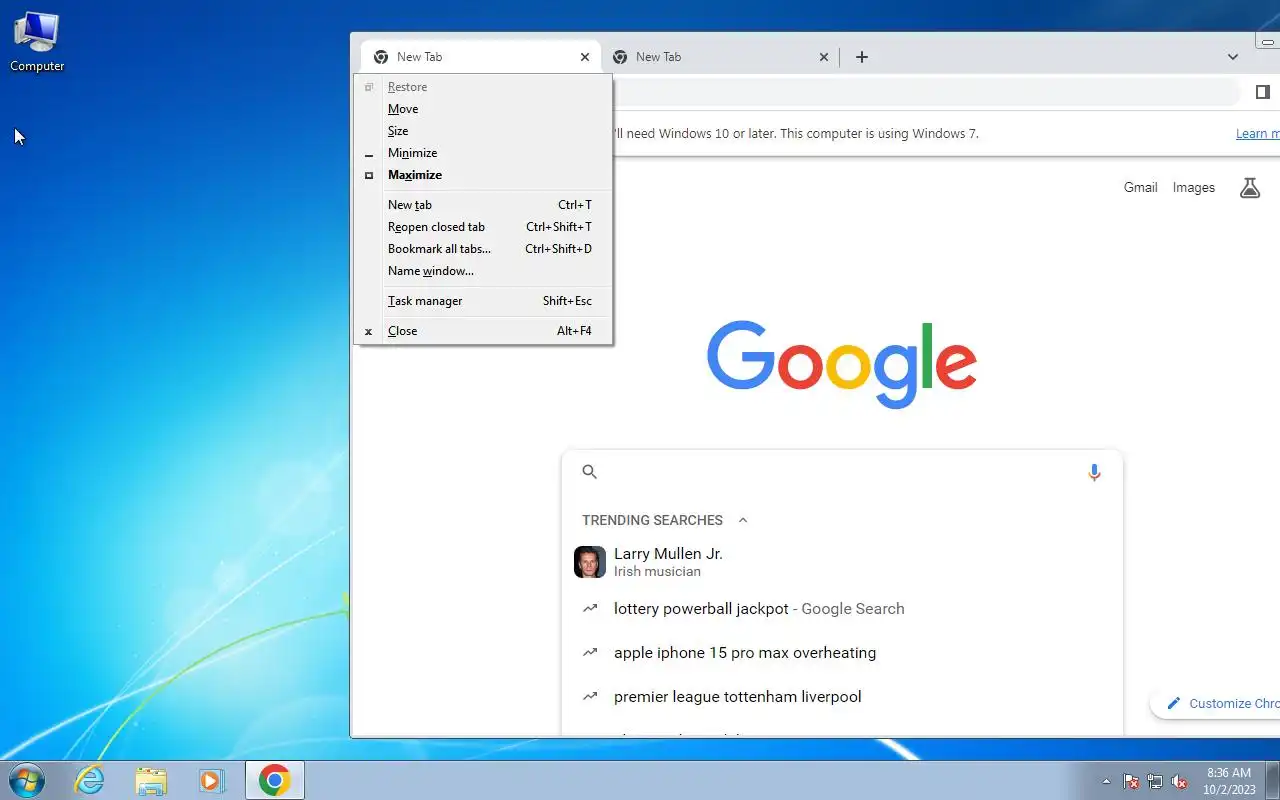Collapse the Trending Searches section
1280x800 pixels.
click(743, 520)
